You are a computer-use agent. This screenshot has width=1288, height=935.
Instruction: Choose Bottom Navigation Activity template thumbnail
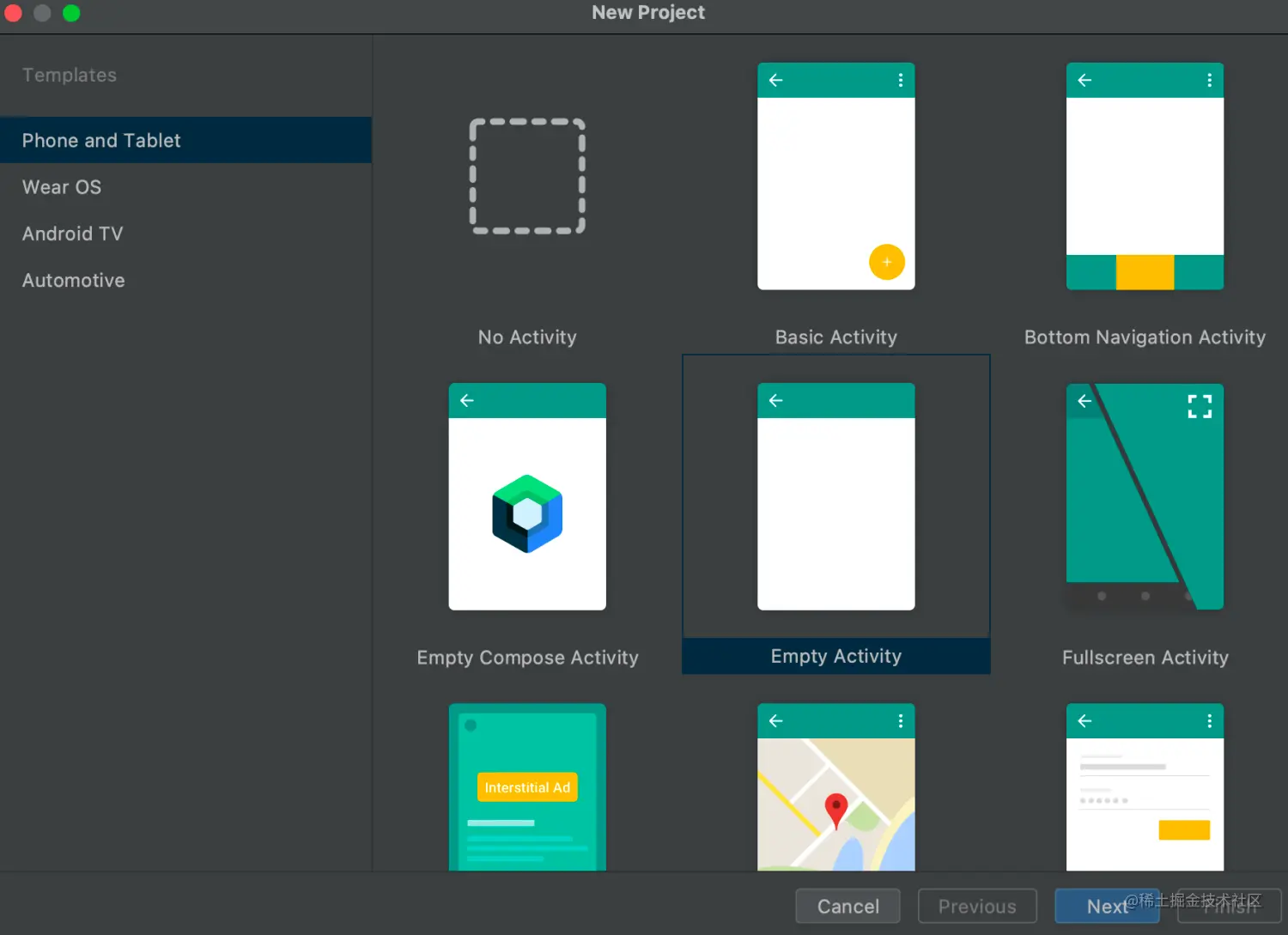coord(1145,176)
